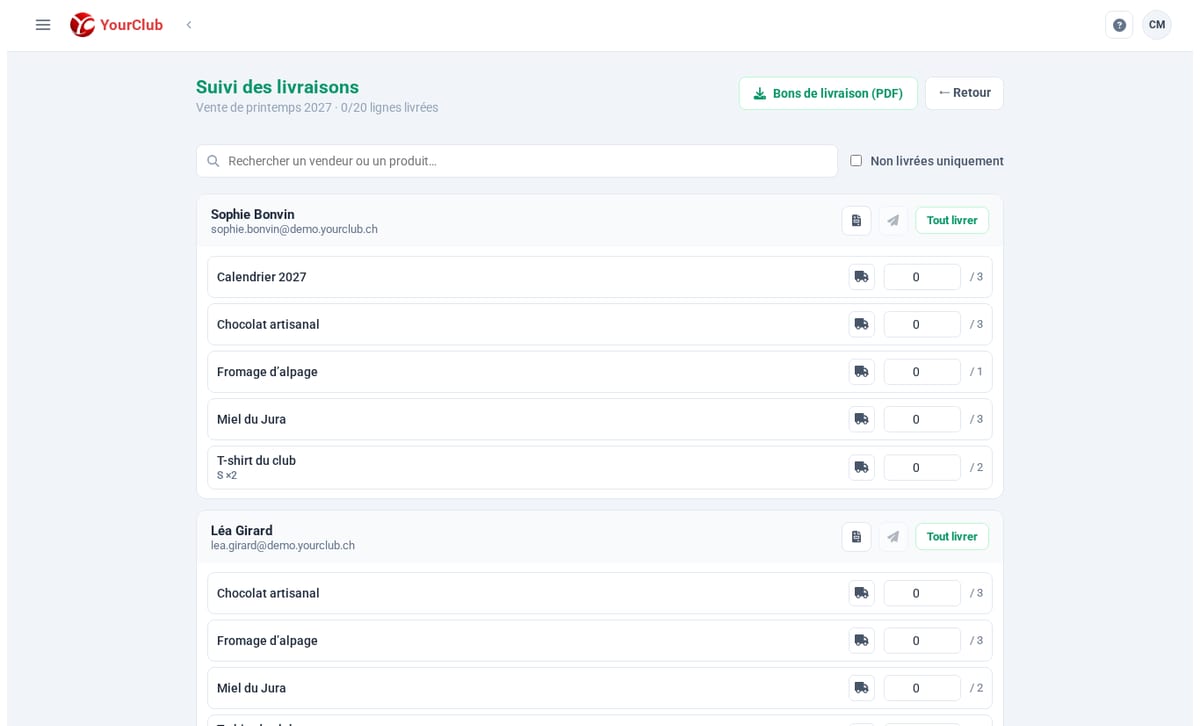The image size is (1200, 726).
Task: Click truck icon for Léa's Fromage d'alpage
Action: 861,641
